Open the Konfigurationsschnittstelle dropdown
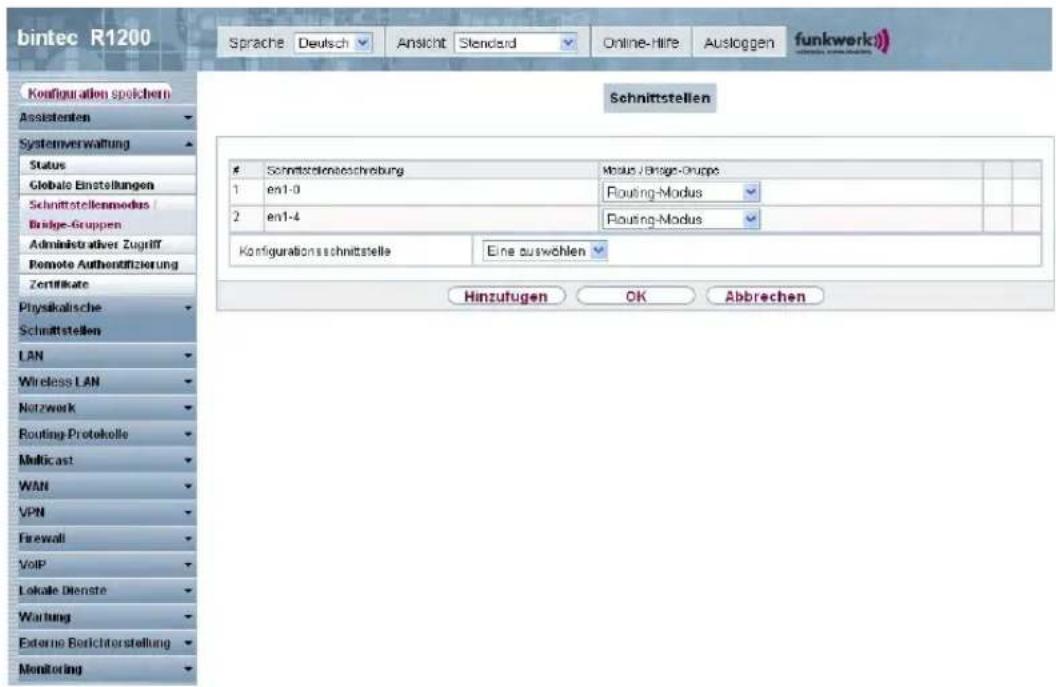This screenshot has height=687, width=1056. tap(545, 251)
